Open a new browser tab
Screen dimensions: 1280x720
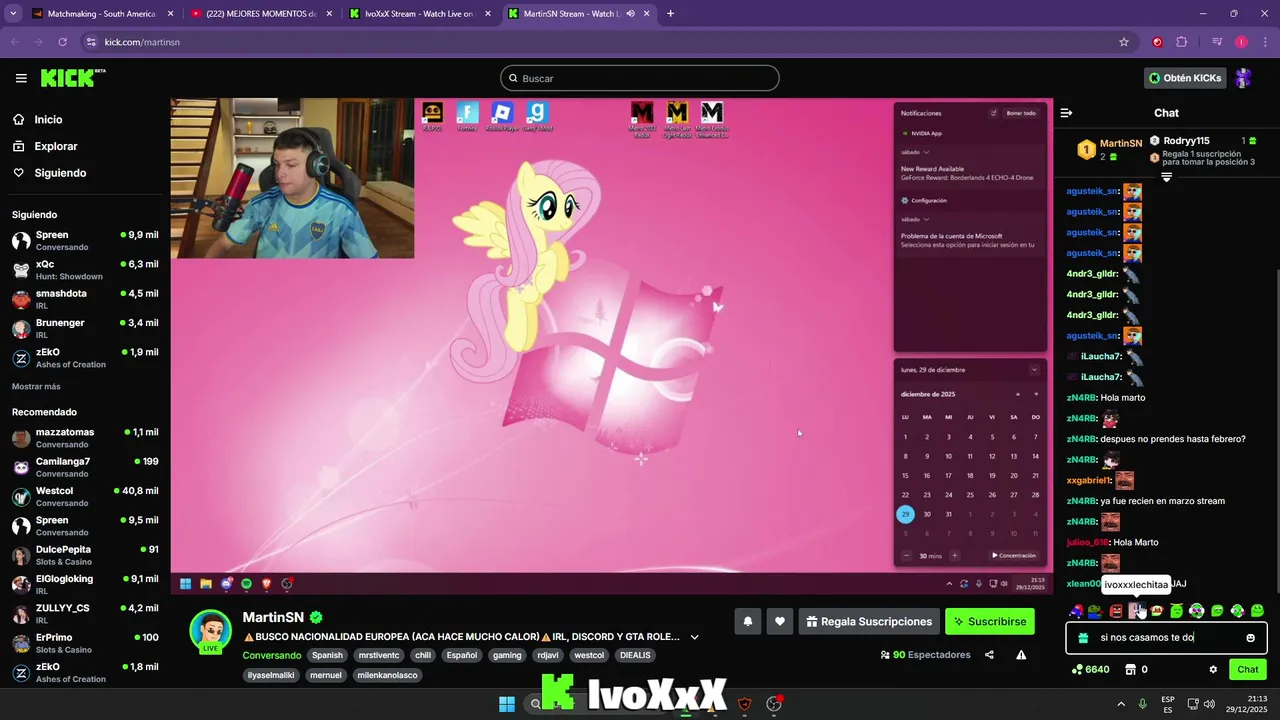pyautogui.click(x=670, y=14)
